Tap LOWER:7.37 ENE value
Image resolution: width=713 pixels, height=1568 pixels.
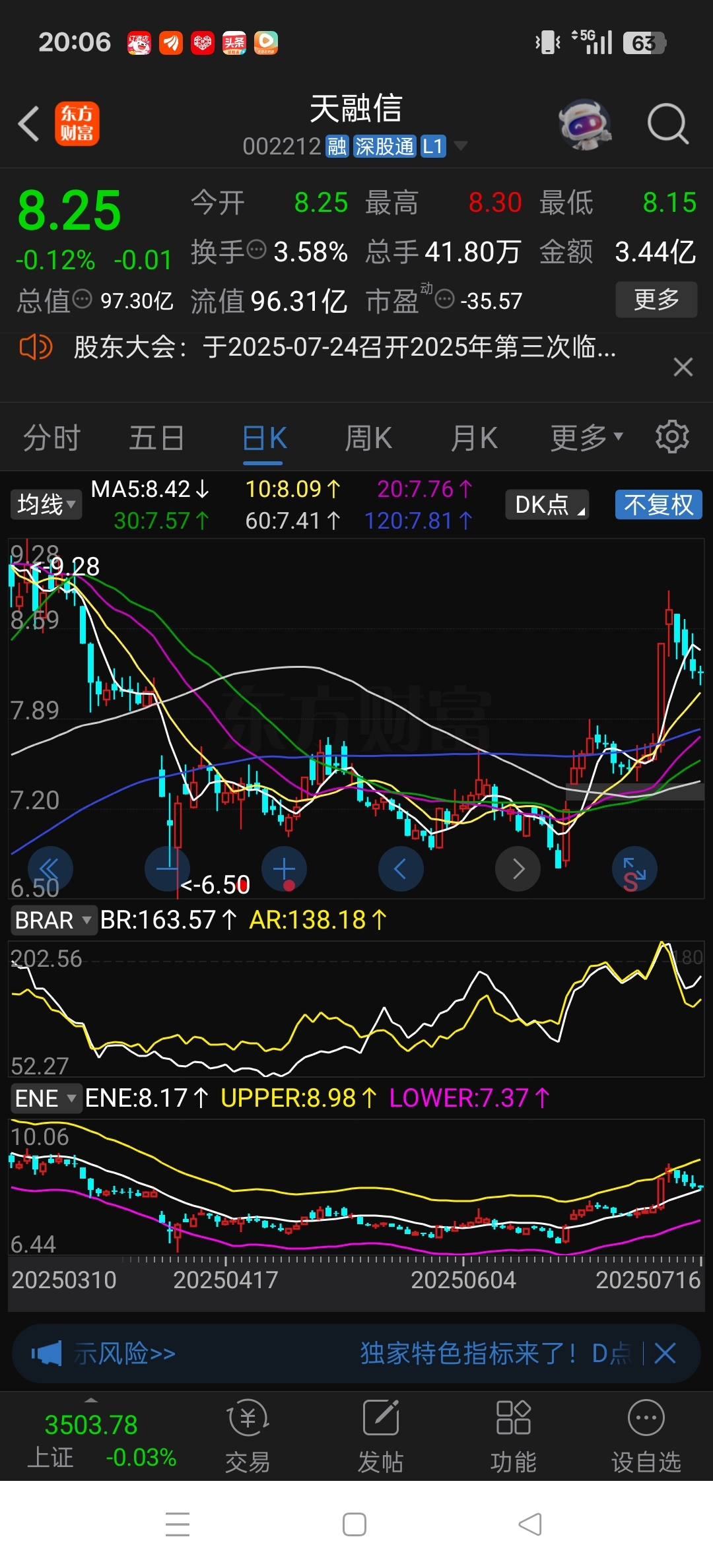coord(469,1098)
